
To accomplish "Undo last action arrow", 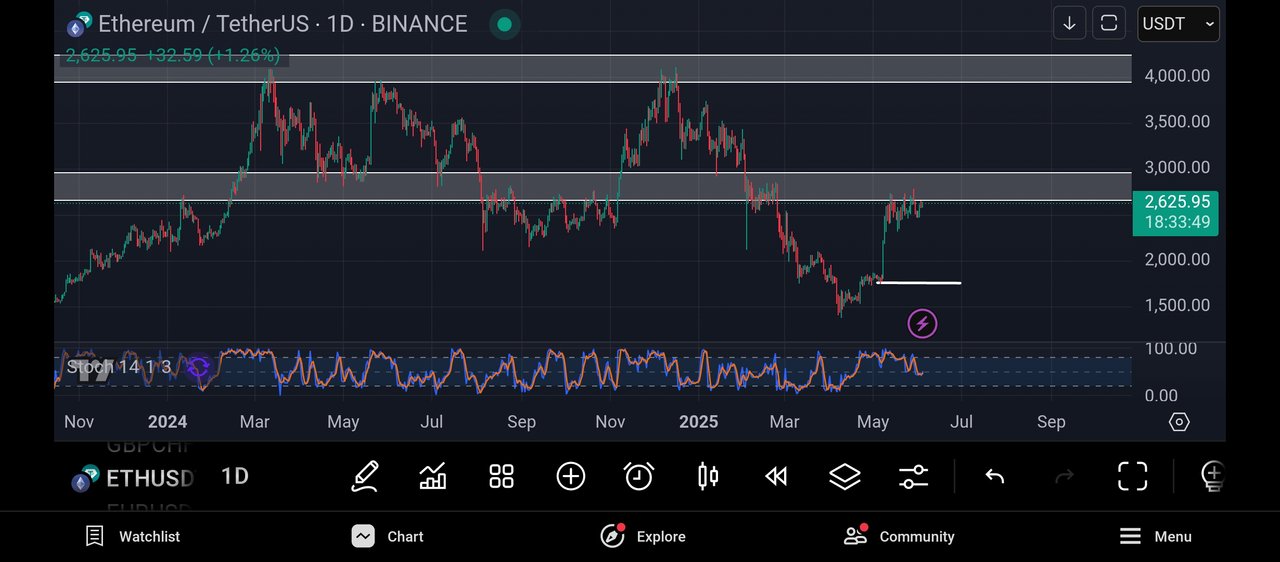I will coord(994,477).
